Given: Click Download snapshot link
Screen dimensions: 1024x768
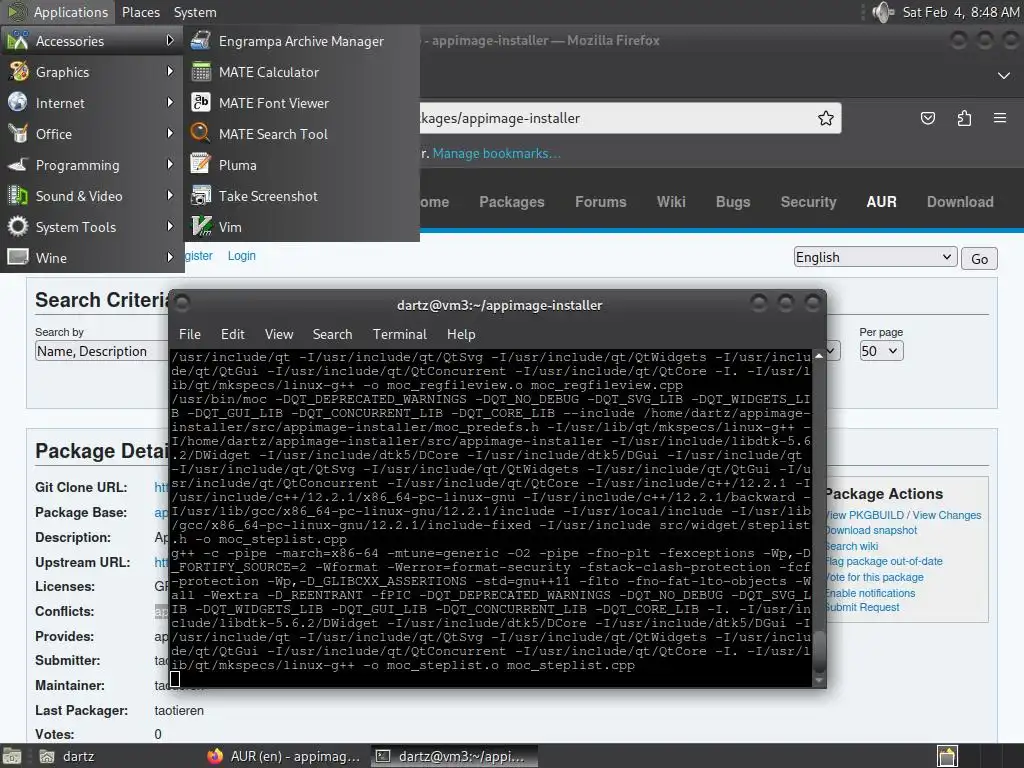Looking at the screenshot, I should tap(871, 530).
